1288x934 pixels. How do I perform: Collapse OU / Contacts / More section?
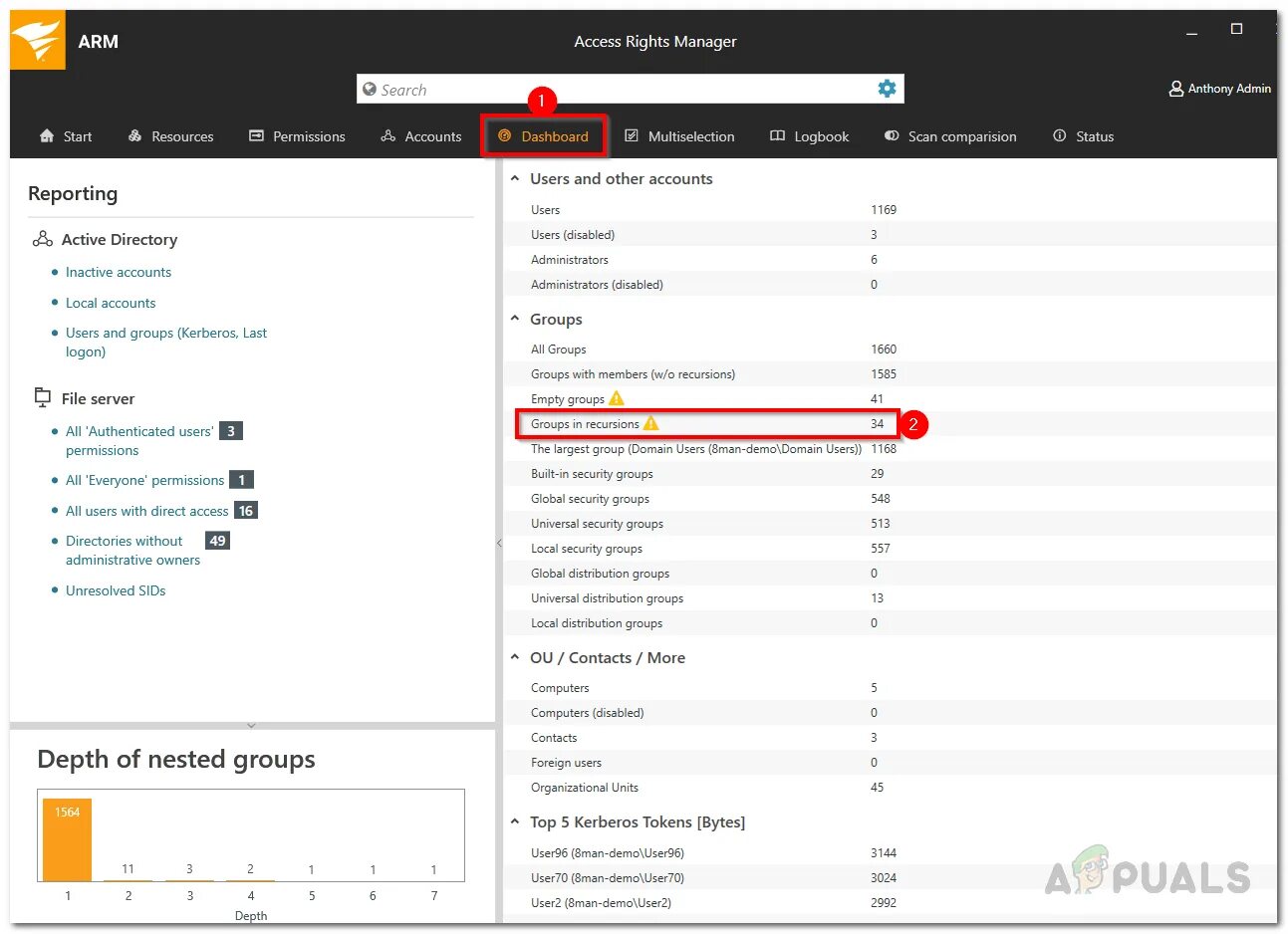click(515, 657)
